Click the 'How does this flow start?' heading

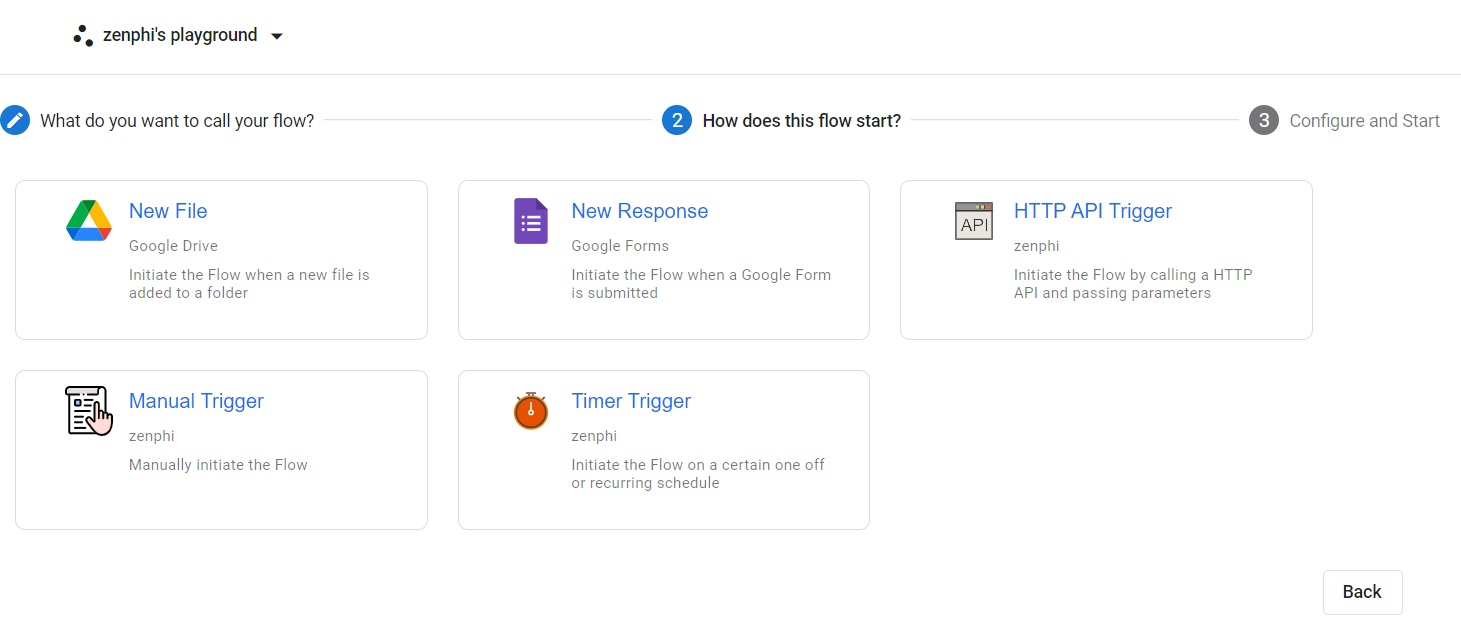pyautogui.click(x=800, y=120)
